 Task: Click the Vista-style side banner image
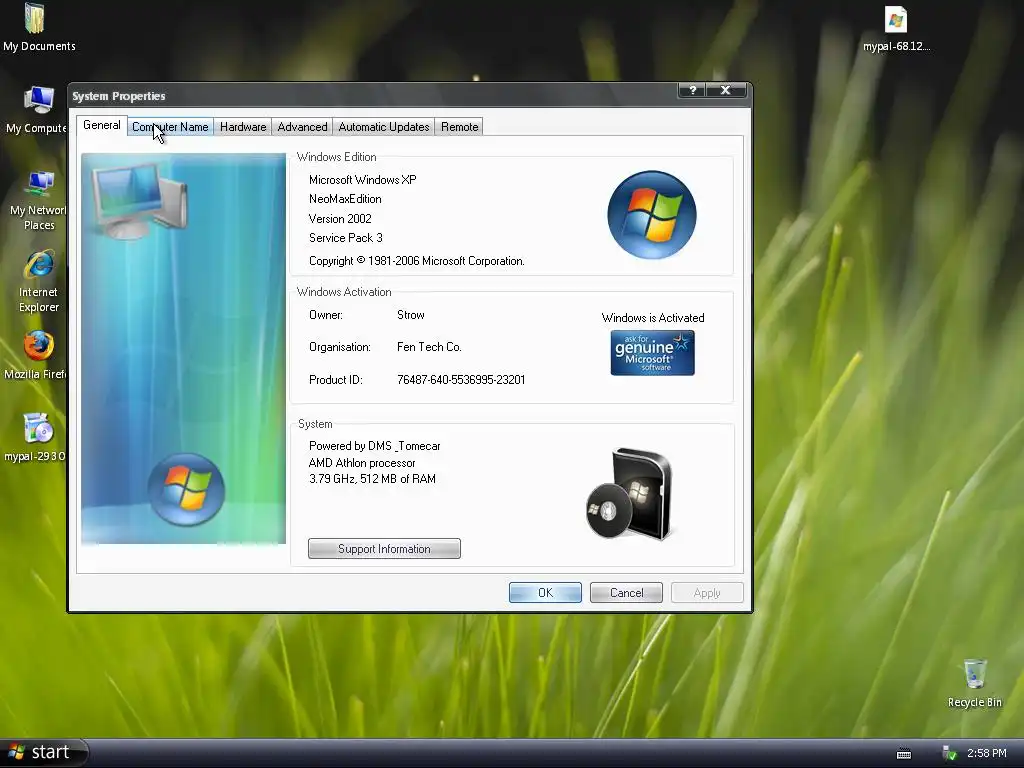[x=184, y=348]
